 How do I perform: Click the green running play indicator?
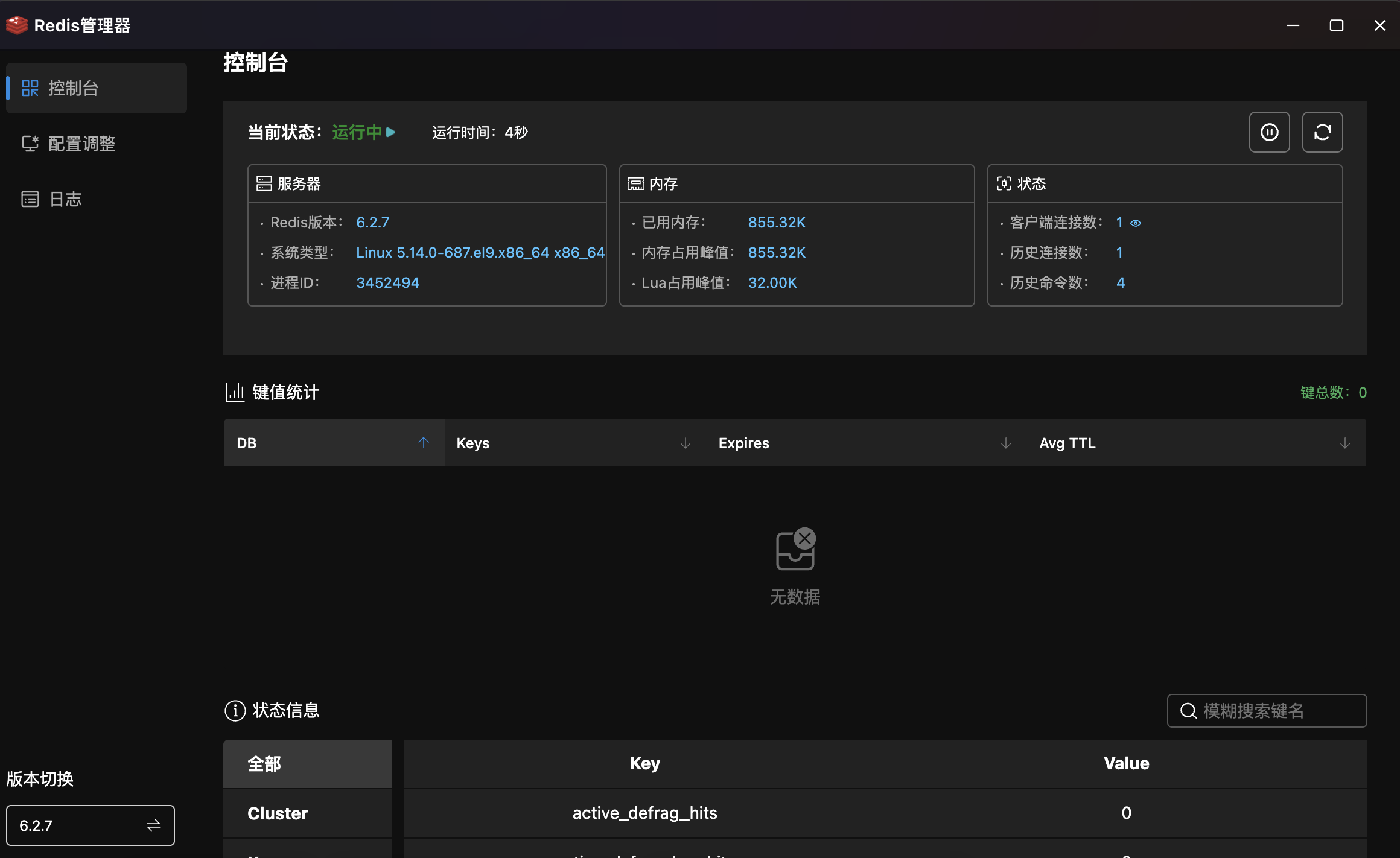(391, 132)
